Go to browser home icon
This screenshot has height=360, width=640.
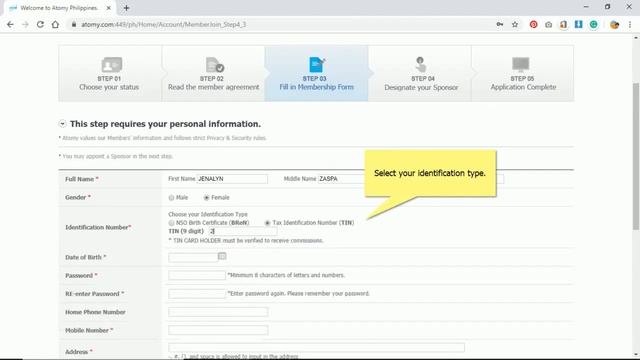click(55, 24)
